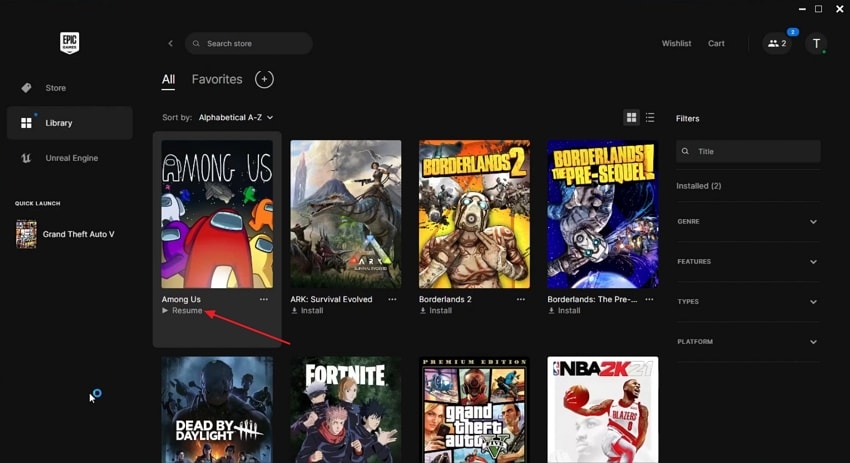This screenshot has width=850, height=463.
Task: Resume Among Us
Action: [182, 311]
